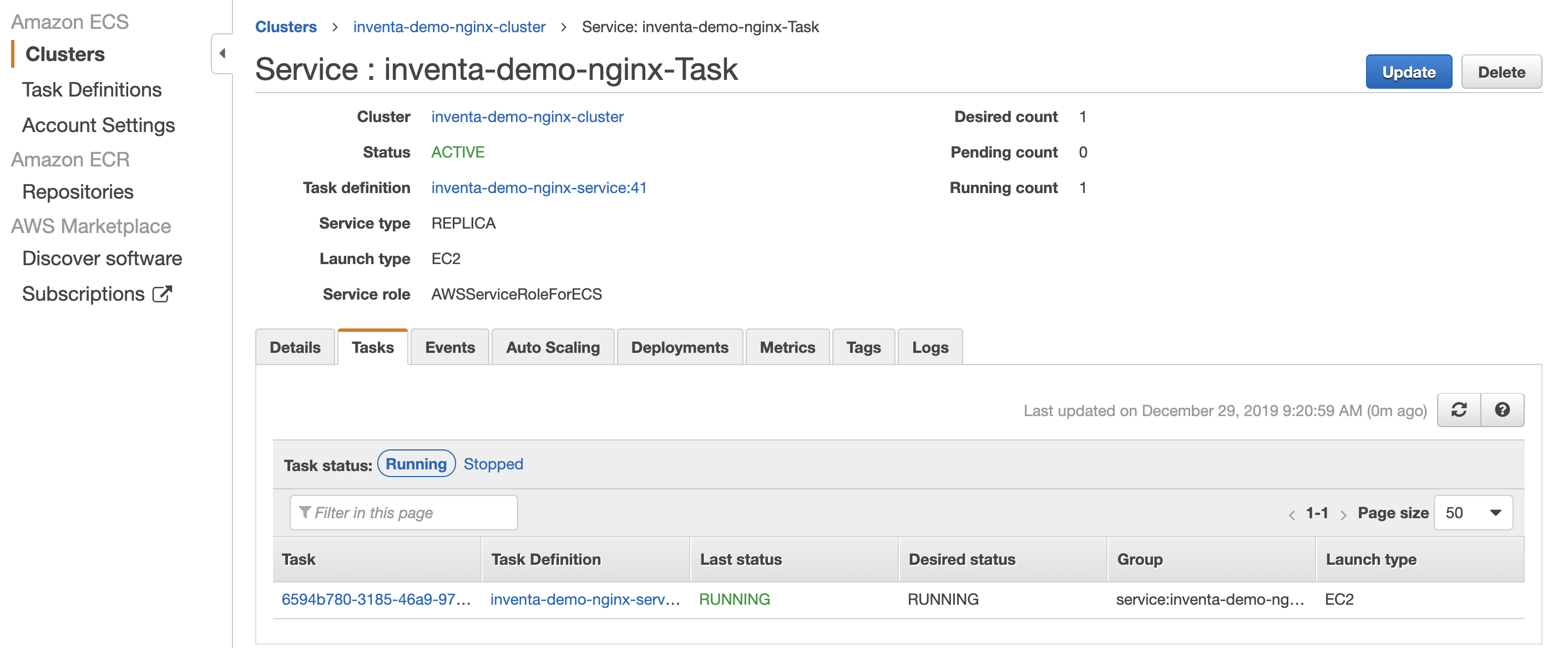
Task: Click the previous page arrow in pagination
Action: pos(1292,514)
